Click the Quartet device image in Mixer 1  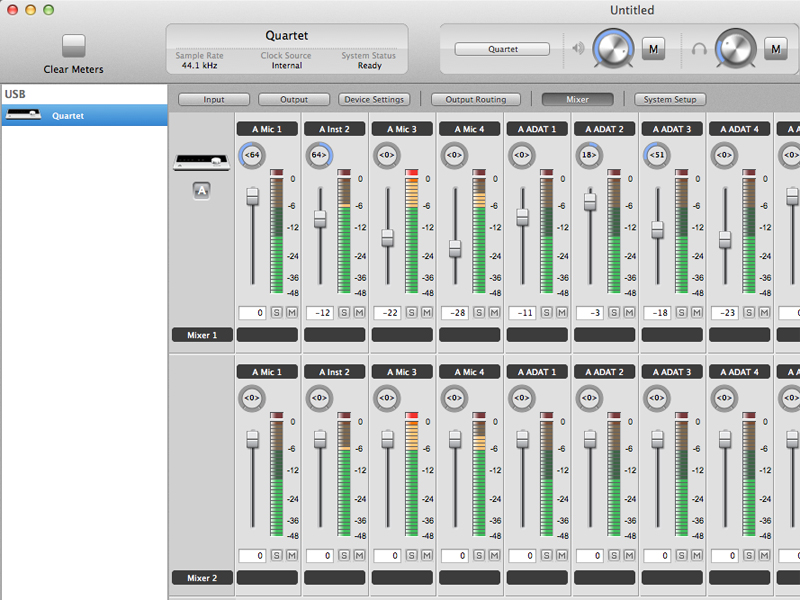pos(202,162)
